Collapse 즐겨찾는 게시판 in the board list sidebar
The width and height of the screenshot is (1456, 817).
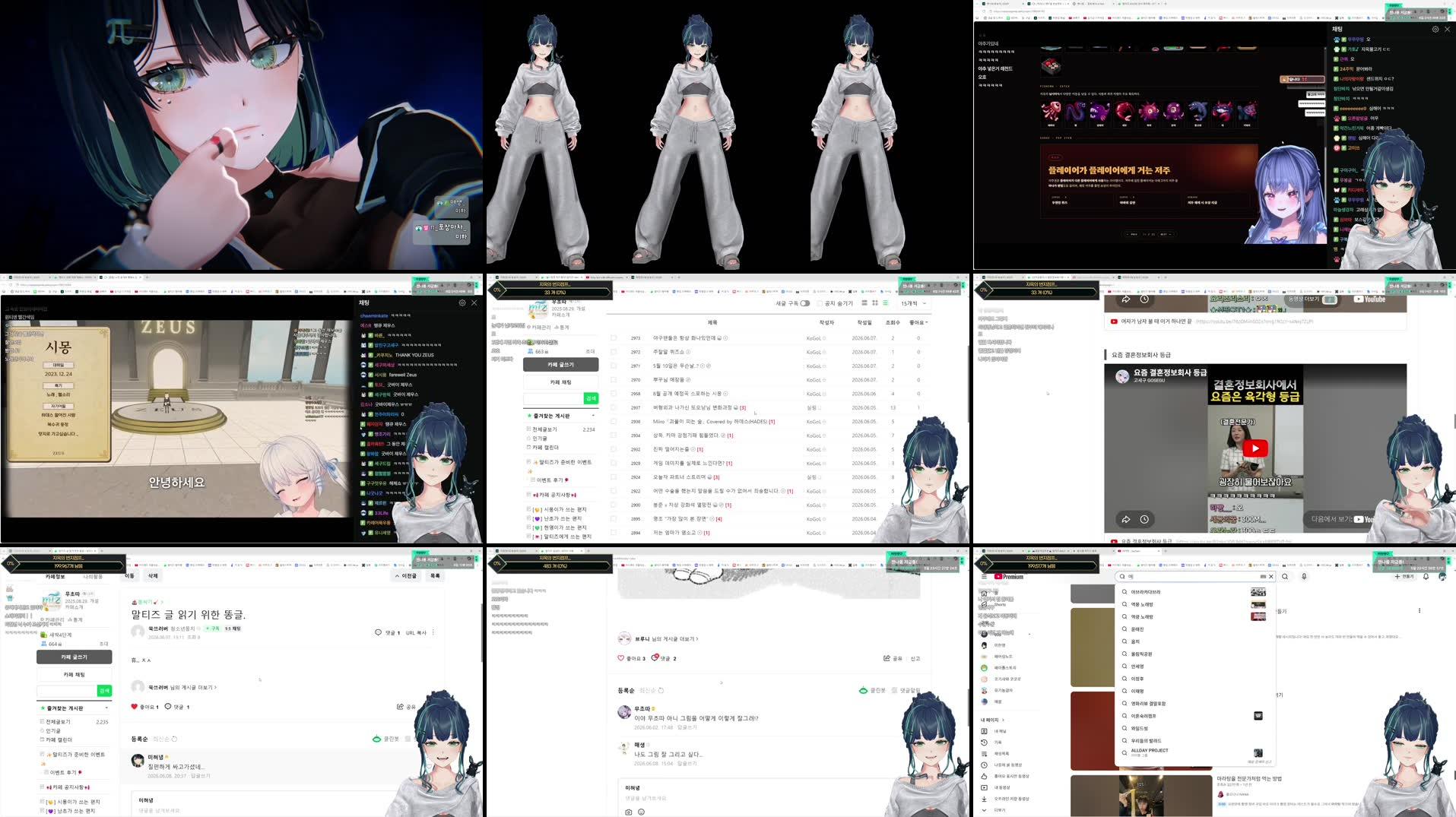tap(593, 416)
